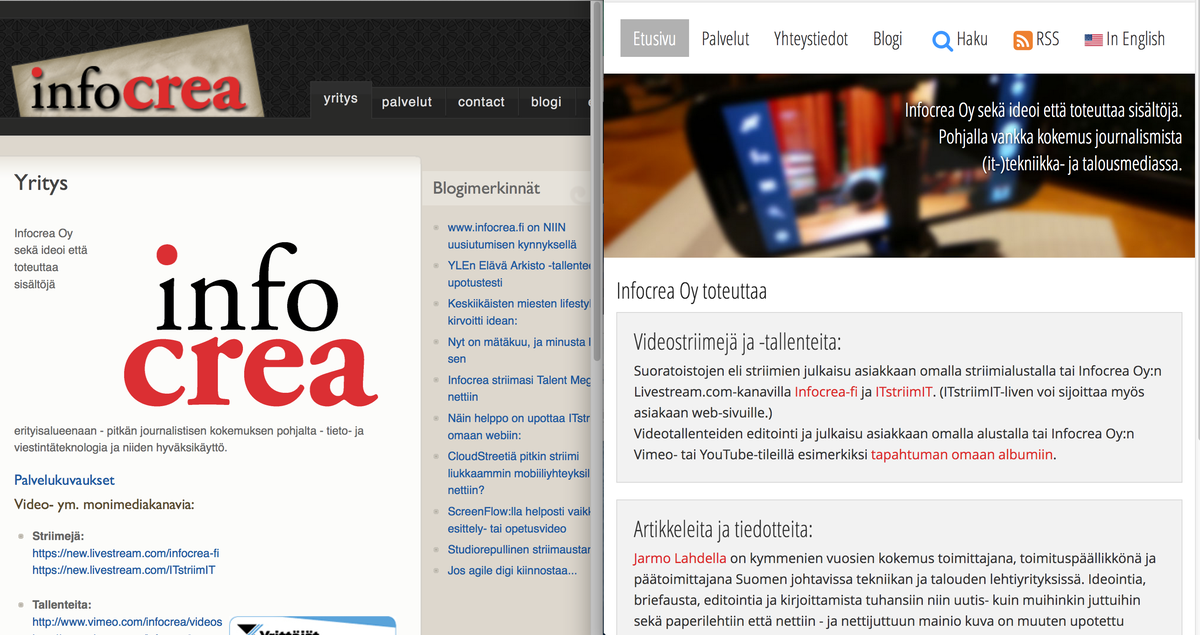
Task: Open blog post 'Keskiikäisten miesten lifestyle'
Action: (x=517, y=312)
